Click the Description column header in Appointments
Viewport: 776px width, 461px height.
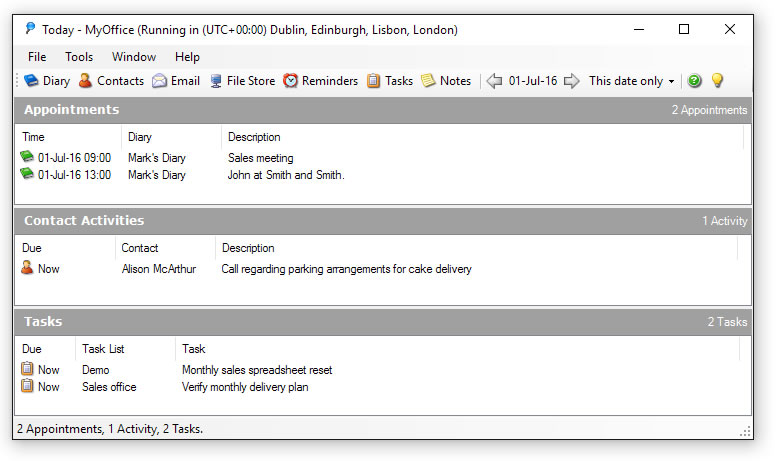pyautogui.click(x=254, y=137)
